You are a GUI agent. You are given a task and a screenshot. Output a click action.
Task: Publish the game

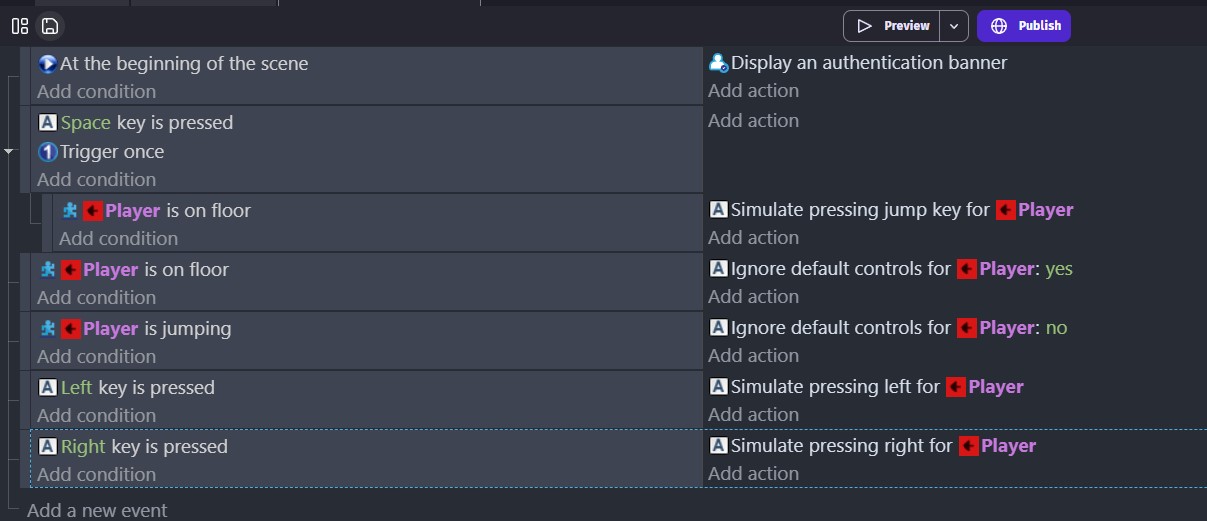(1024, 26)
